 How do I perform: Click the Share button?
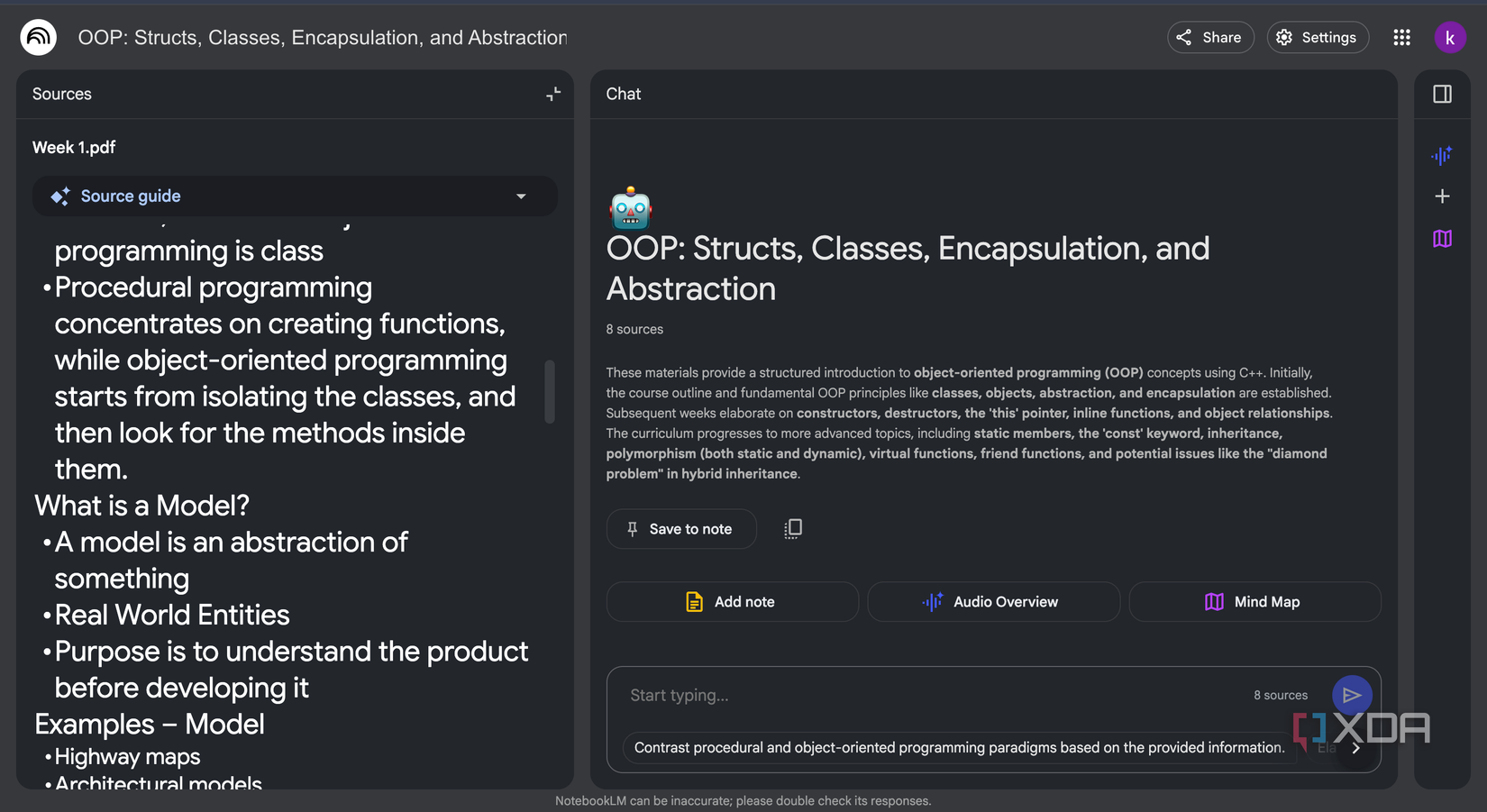[1210, 37]
